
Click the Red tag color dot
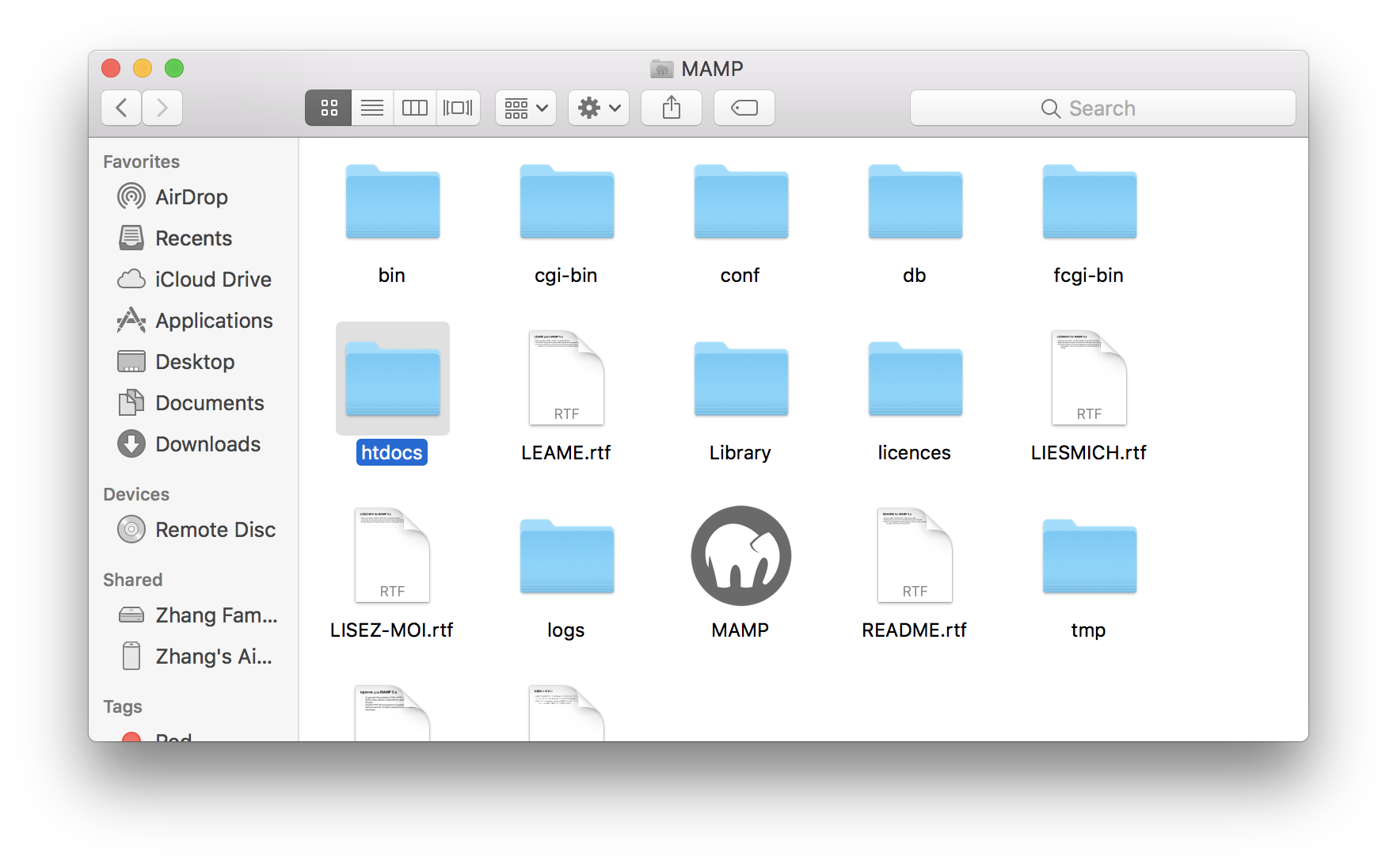(x=131, y=737)
